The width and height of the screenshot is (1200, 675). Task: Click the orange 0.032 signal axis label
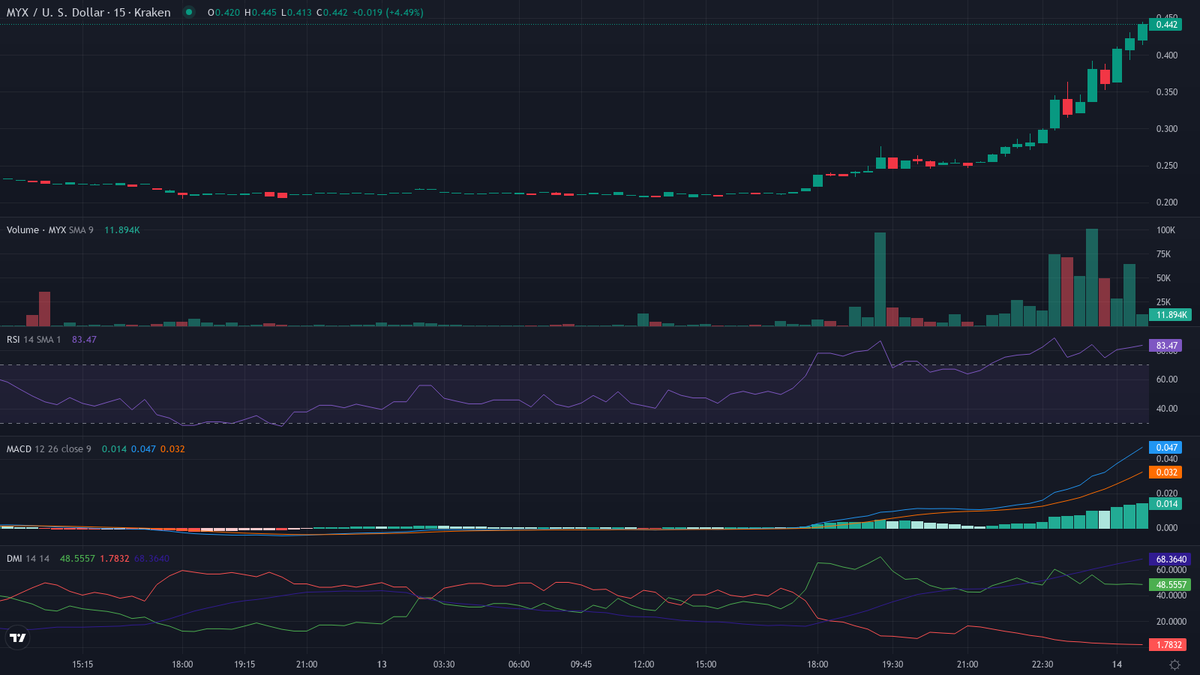[x=1167, y=472]
